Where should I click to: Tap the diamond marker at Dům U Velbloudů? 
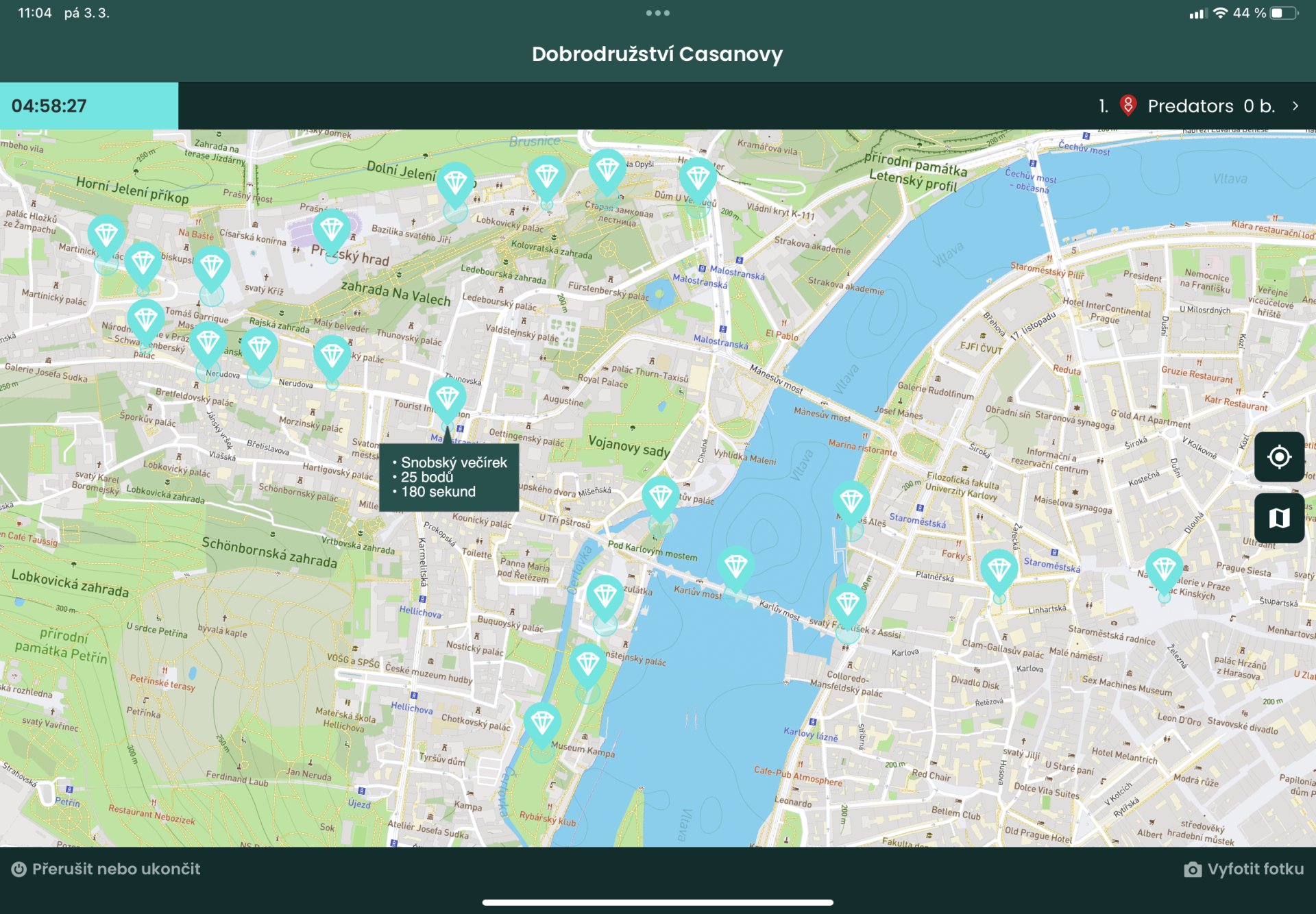(698, 180)
